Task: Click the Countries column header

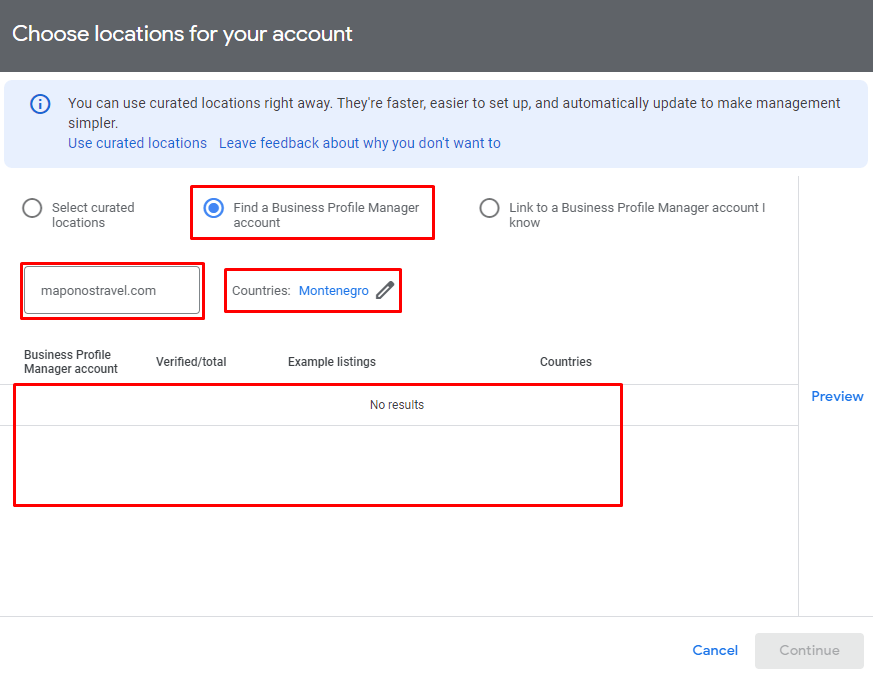Action: [x=566, y=362]
